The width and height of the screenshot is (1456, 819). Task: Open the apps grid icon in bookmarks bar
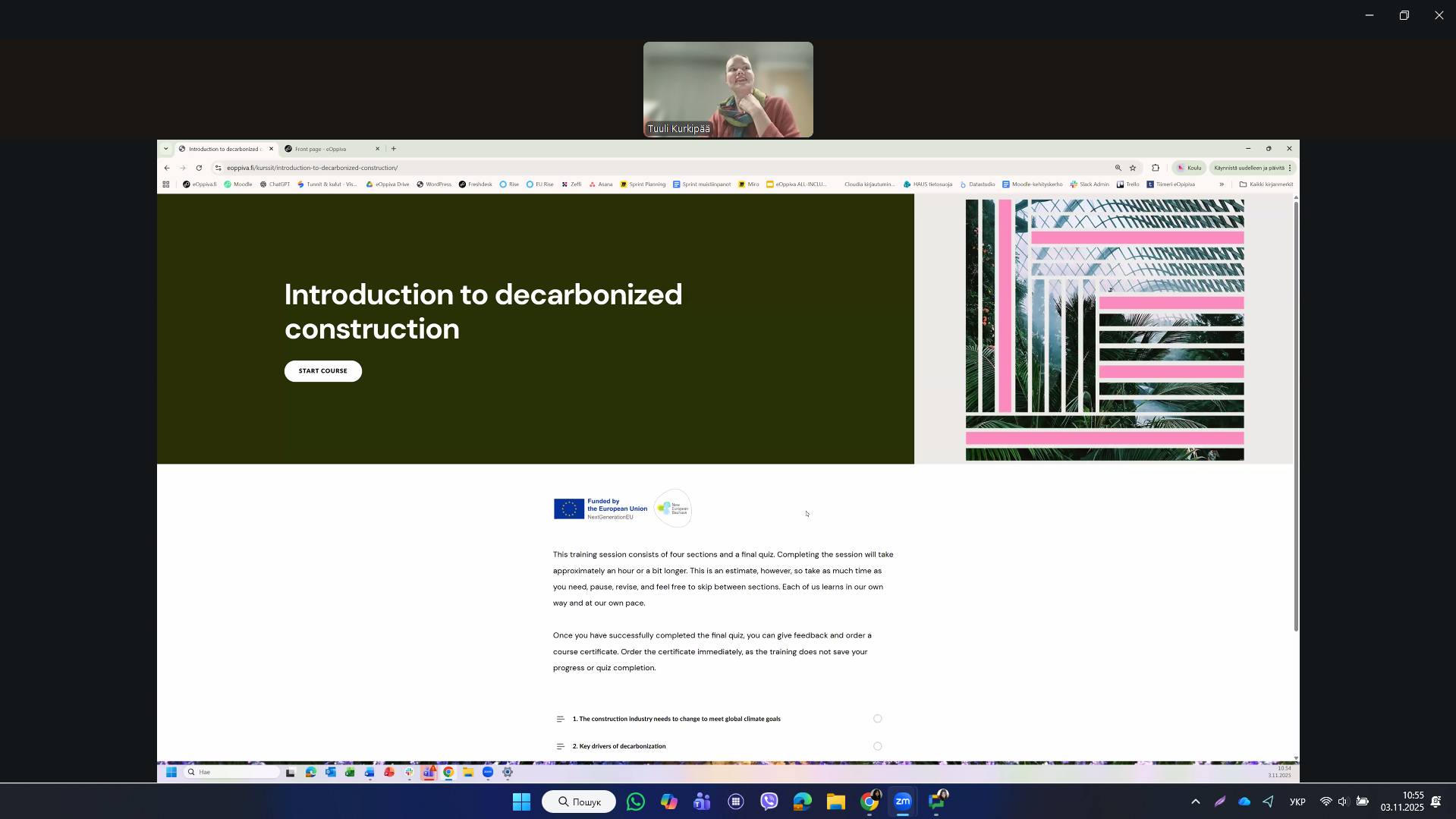point(166,184)
